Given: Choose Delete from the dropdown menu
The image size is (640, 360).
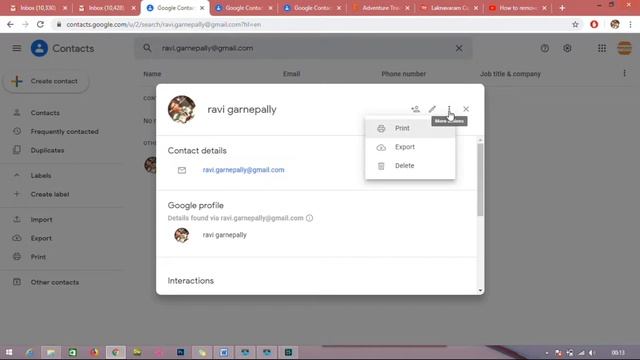Looking at the screenshot, I should point(410,166).
